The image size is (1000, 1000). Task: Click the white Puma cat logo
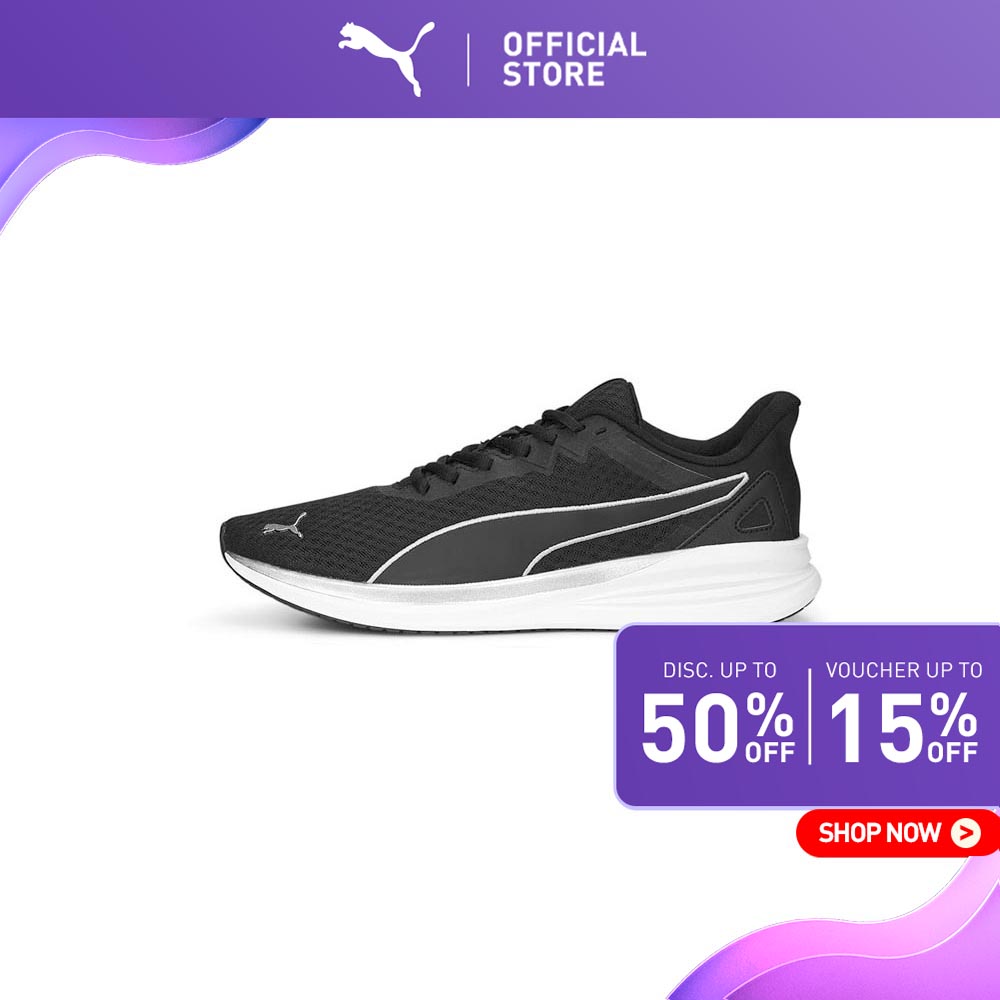(x=386, y=58)
